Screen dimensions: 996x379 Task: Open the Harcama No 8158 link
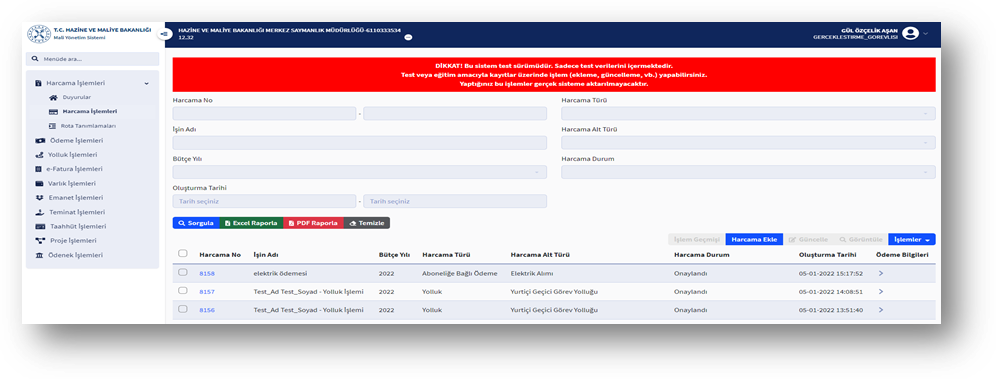coord(207,274)
